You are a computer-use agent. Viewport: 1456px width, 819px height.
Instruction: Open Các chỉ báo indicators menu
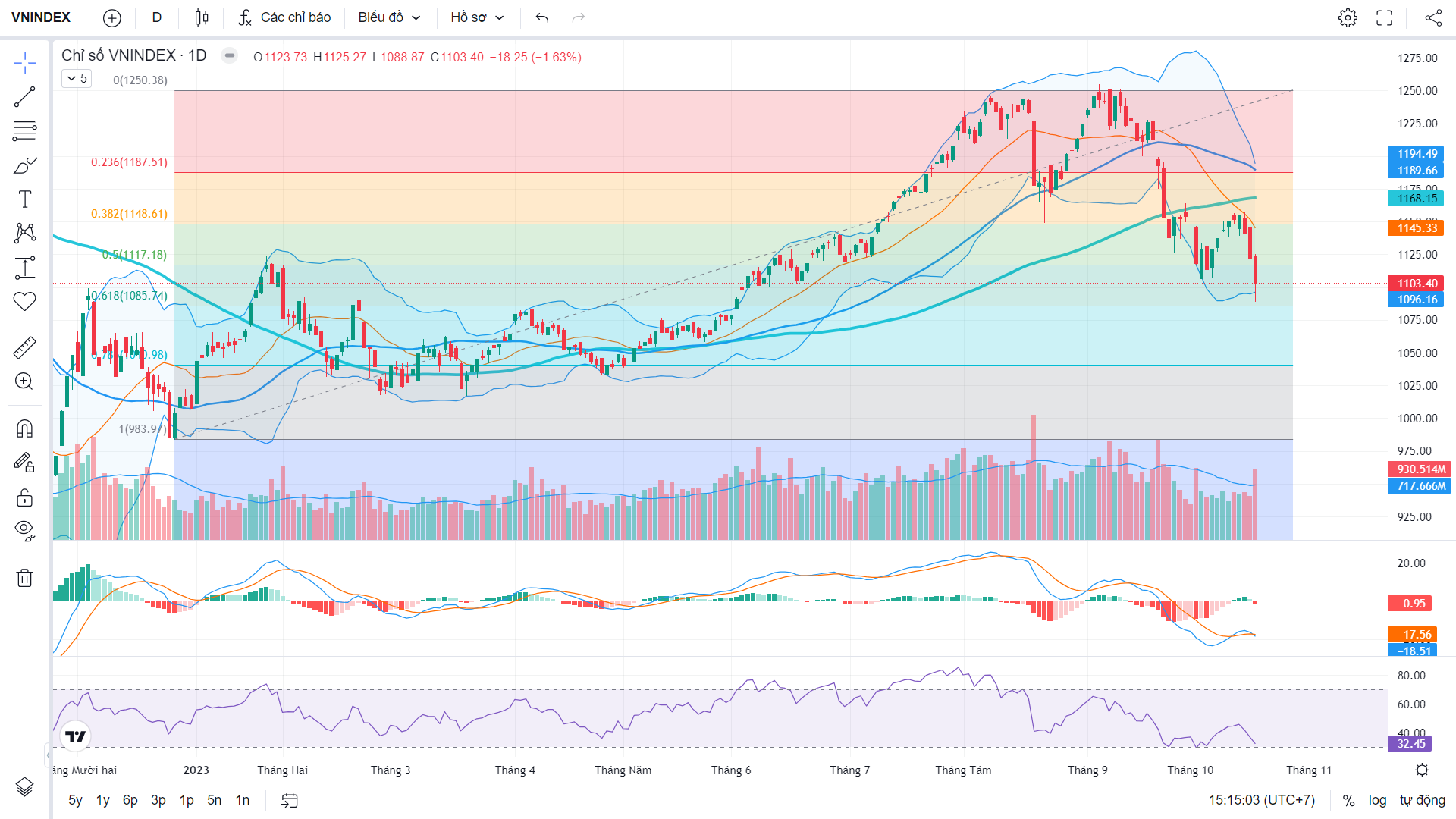284,17
